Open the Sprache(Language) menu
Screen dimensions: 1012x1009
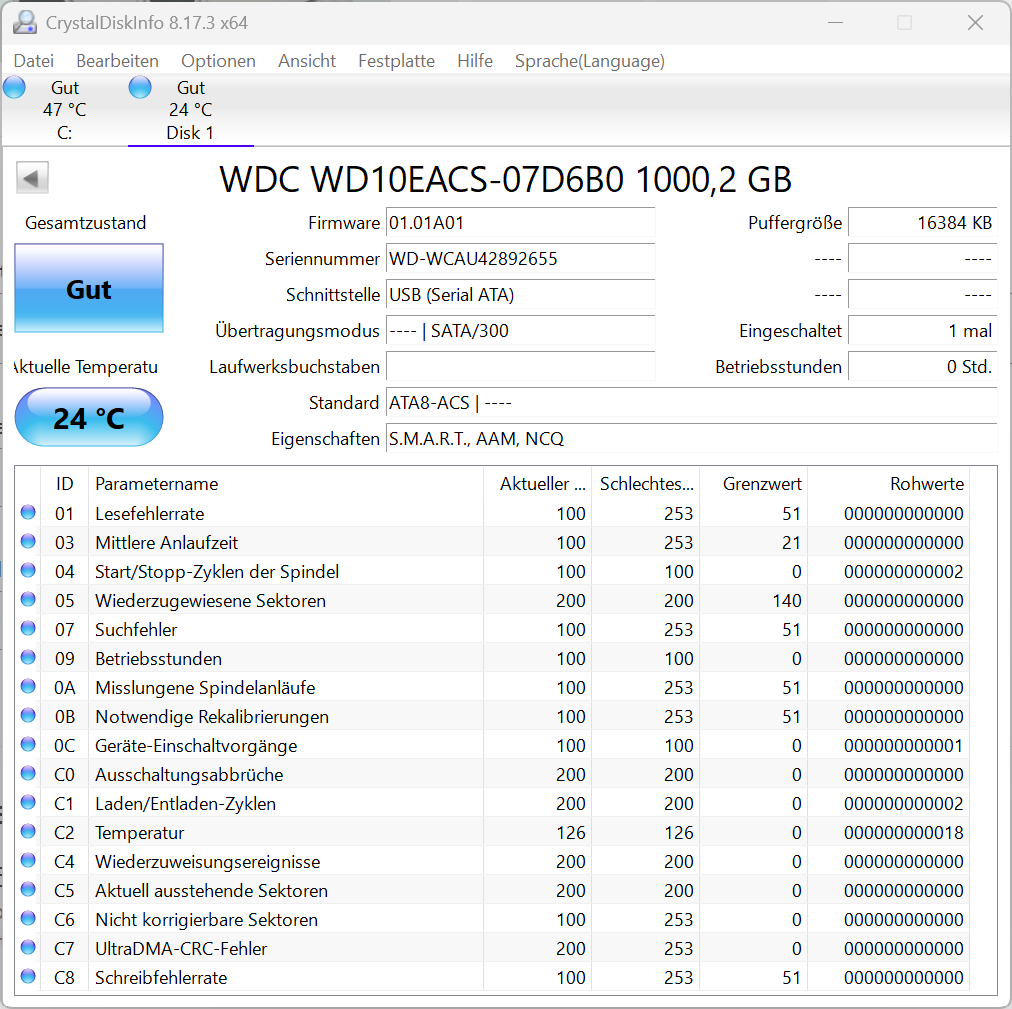589,61
